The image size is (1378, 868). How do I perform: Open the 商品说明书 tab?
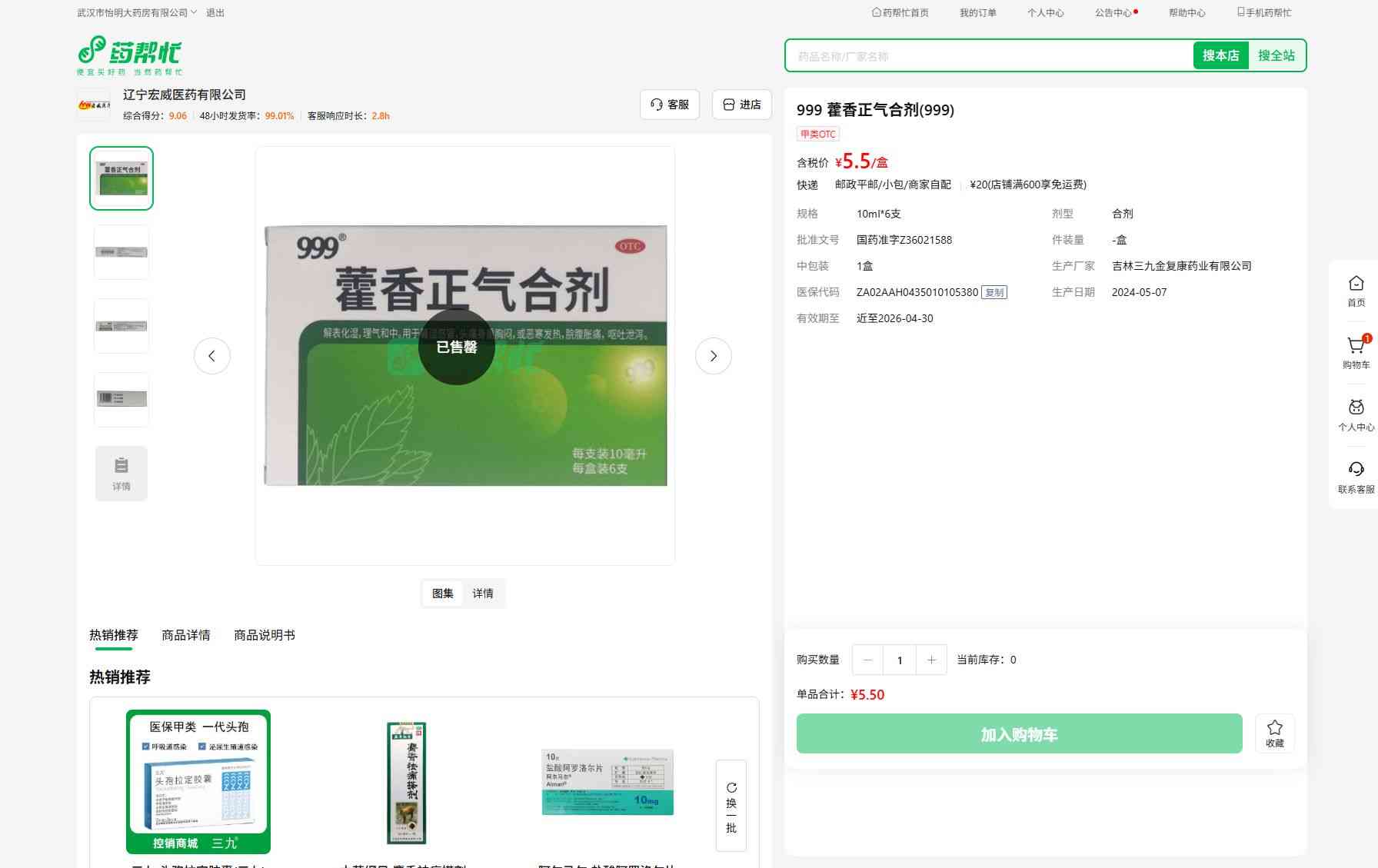264,635
